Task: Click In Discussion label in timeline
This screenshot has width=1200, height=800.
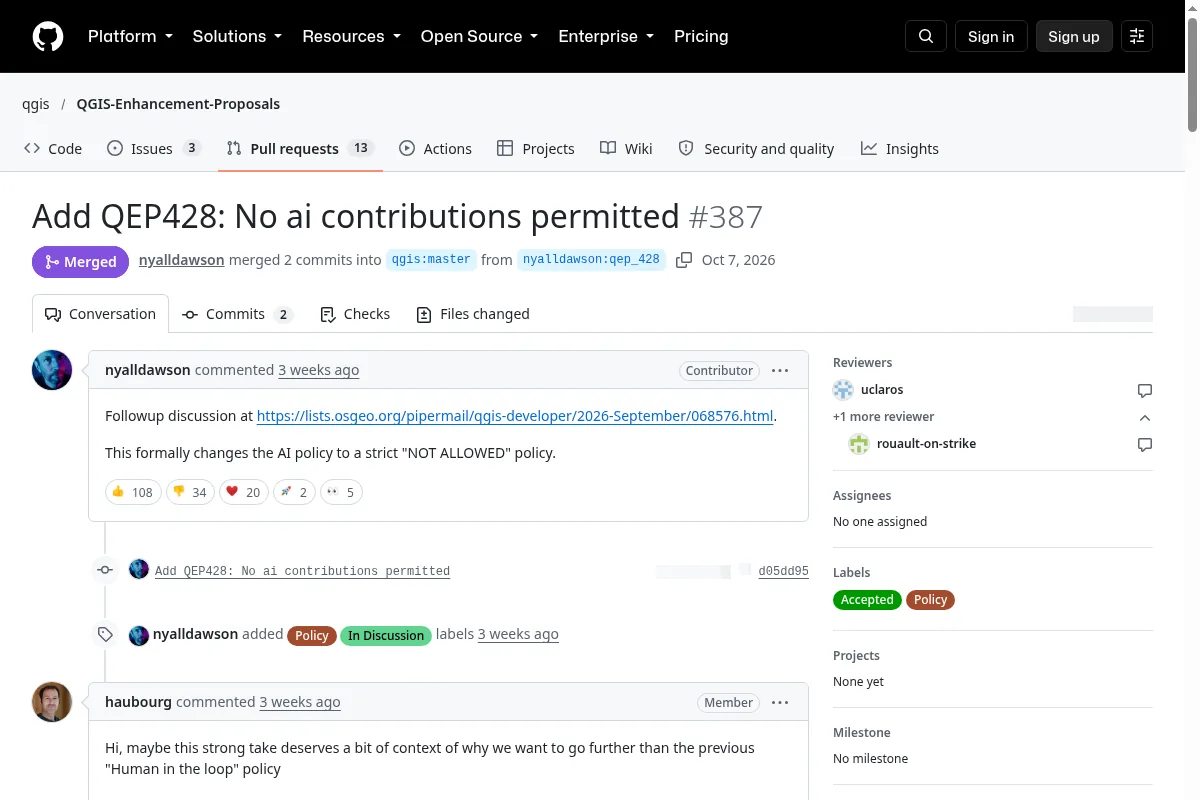Action: click(386, 636)
